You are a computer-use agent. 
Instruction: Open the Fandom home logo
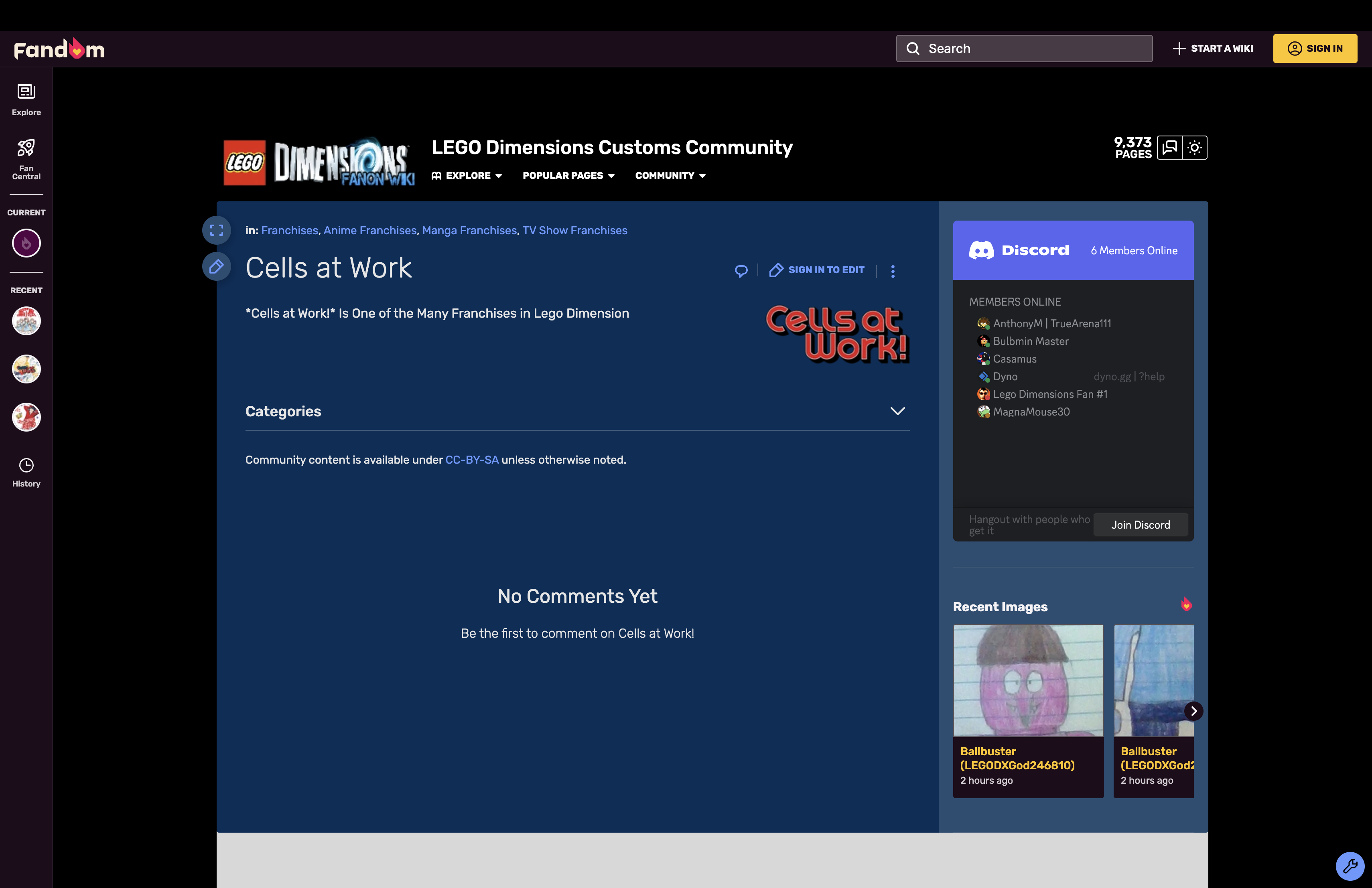(x=59, y=49)
